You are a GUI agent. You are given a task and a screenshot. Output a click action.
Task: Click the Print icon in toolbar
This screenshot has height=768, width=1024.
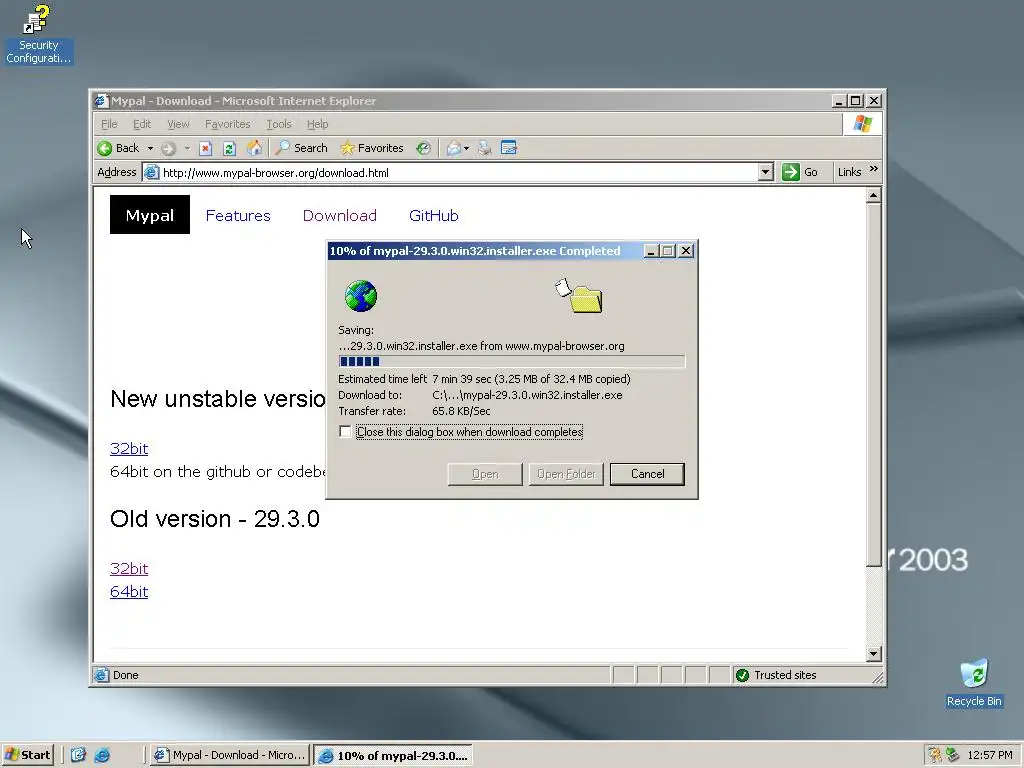tap(485, 148)
